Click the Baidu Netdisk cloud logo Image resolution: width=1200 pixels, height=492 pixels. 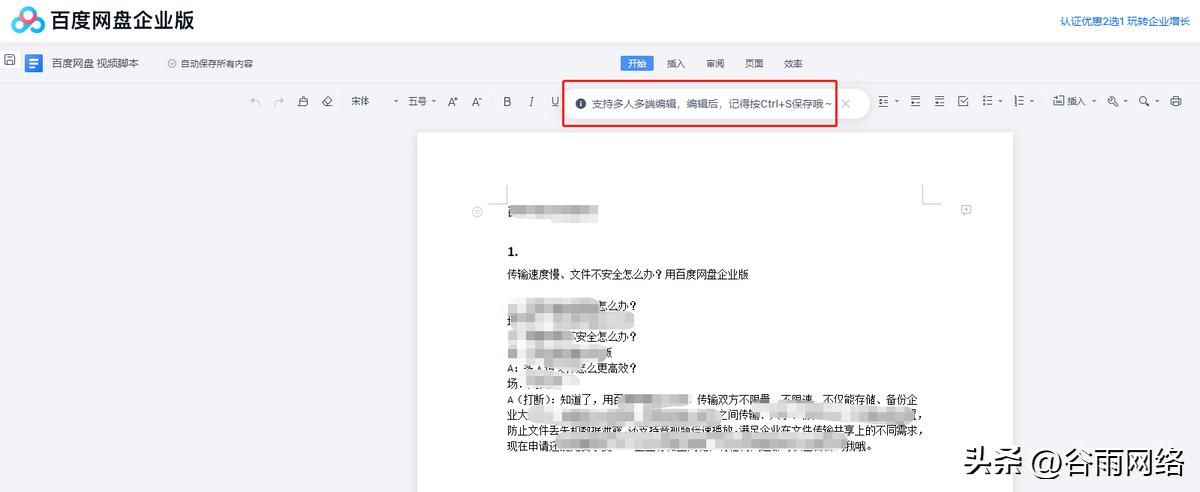[28, 20]
